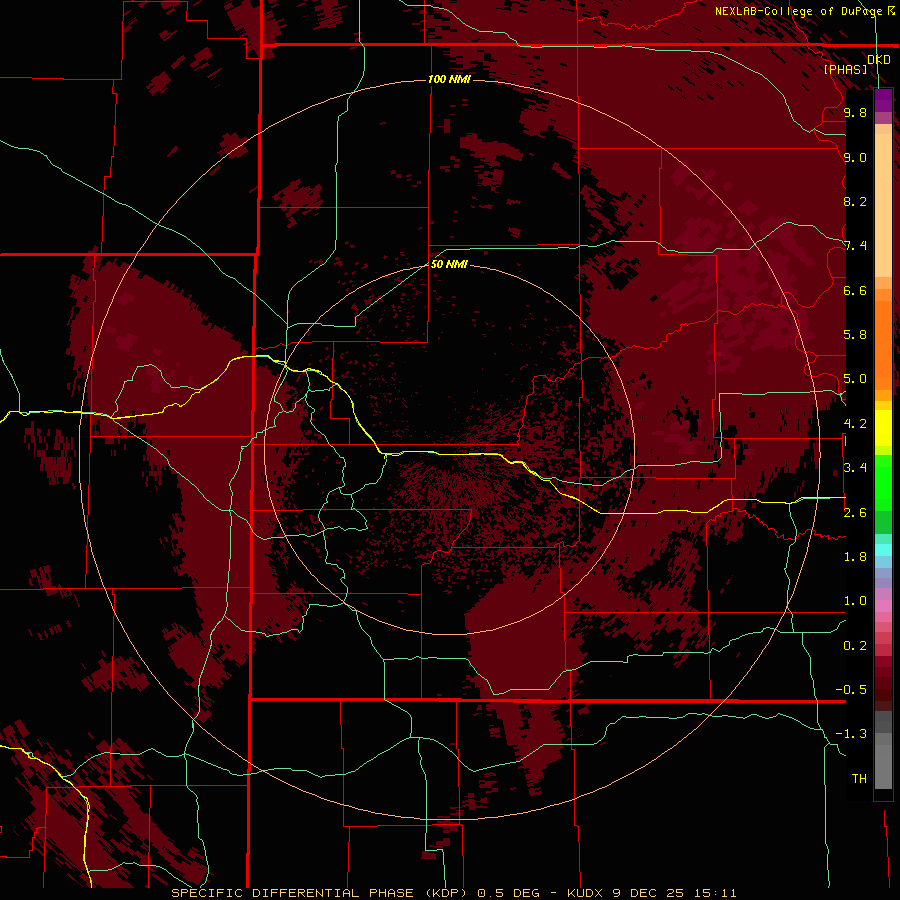Image resolution: width=900 pixels, height=900 pixels.
Task: Click the 6.6 value on the color scale
Action: click(x=855, y=290)
